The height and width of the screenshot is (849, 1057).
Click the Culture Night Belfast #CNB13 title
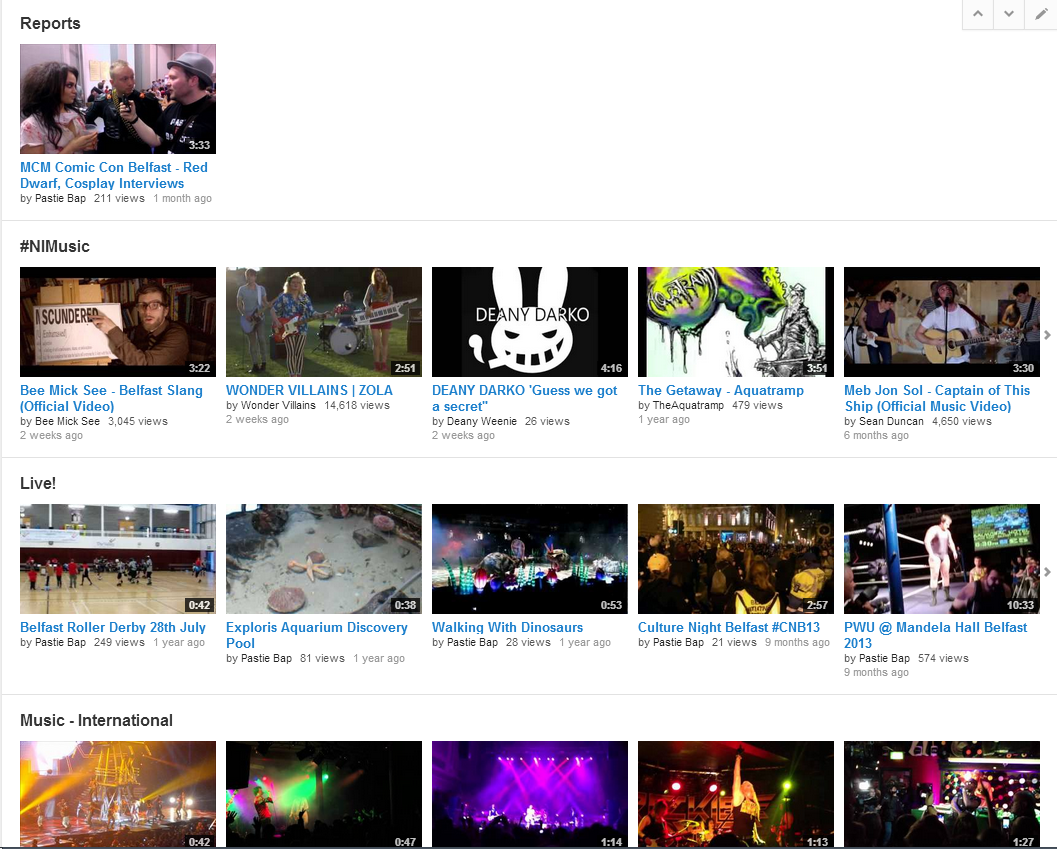[x=728, y=627]
